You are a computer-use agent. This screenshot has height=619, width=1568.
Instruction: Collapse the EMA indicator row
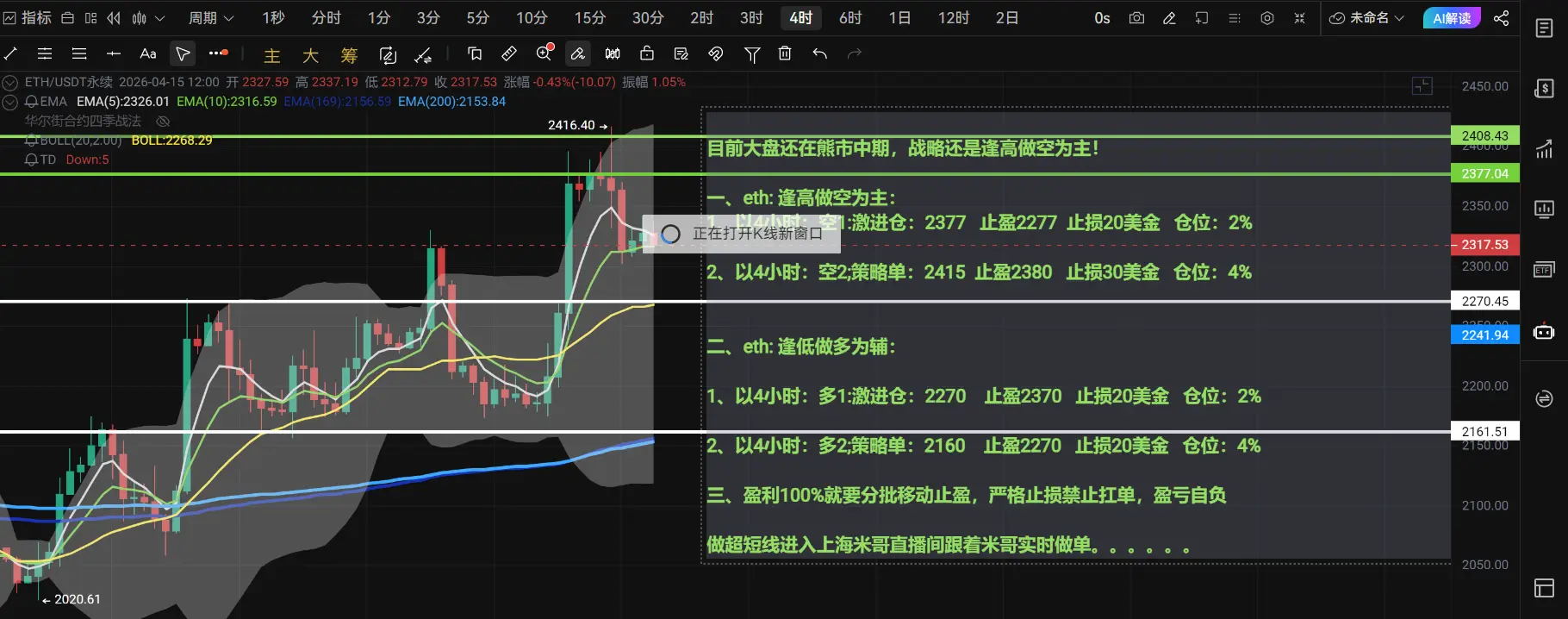pyautogui.click(x=10, y=102)
